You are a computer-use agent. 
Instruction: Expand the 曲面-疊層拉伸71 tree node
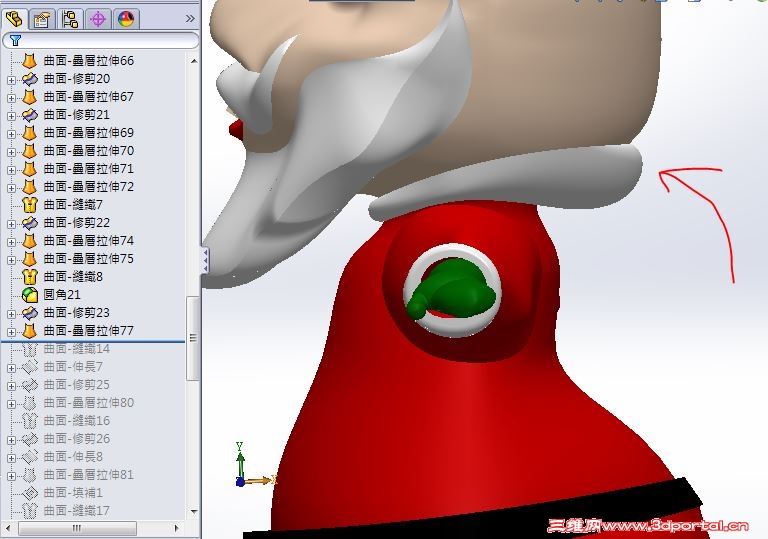[11, 170]
